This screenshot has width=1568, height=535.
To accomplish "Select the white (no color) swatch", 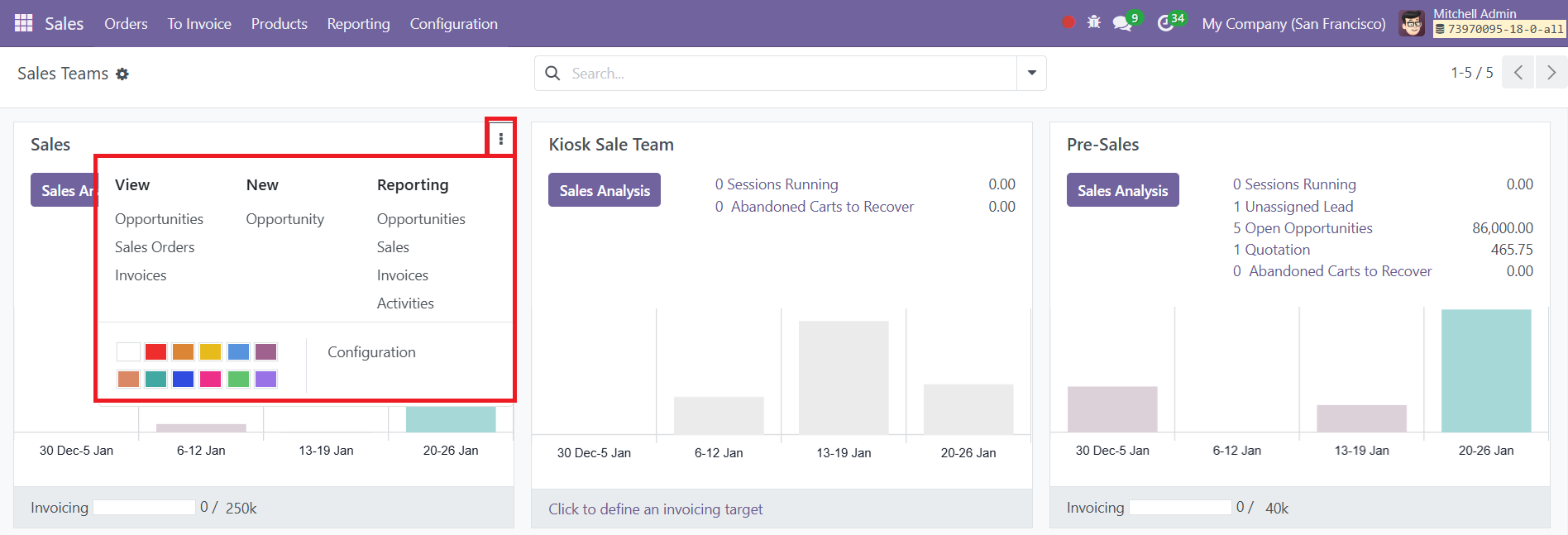I will coord(128,351).
